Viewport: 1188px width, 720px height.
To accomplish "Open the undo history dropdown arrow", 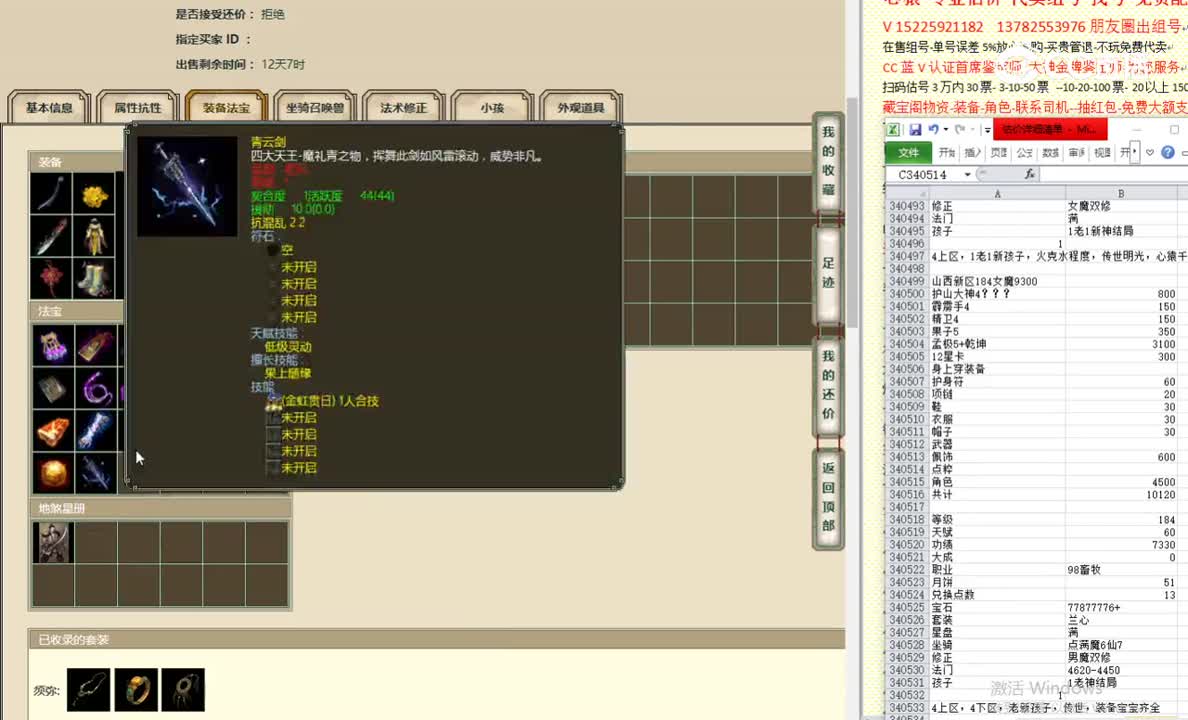I will pyautogui.click(x=945, y=129).
